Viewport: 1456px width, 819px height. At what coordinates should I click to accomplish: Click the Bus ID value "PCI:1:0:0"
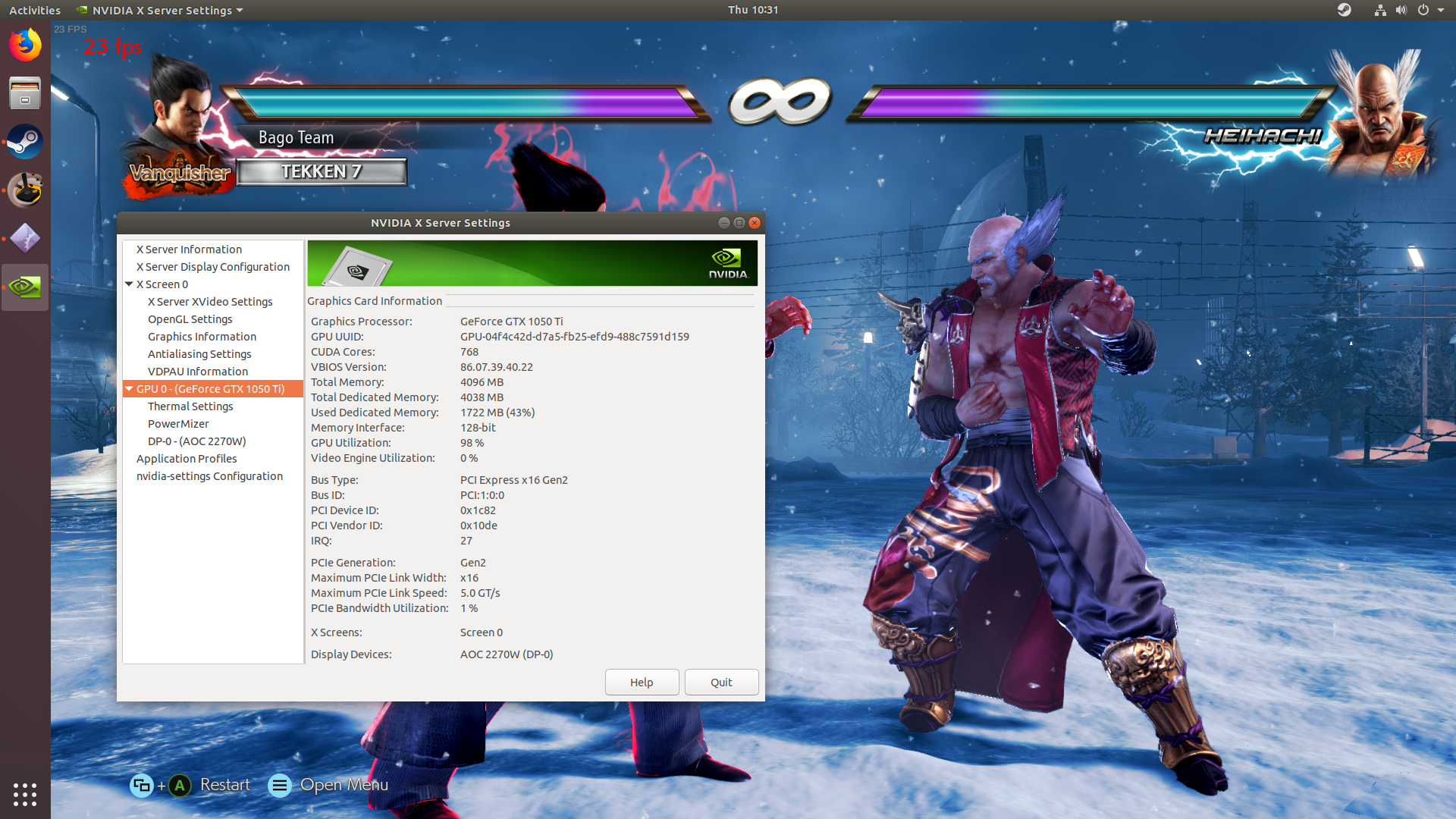(482, 495)
